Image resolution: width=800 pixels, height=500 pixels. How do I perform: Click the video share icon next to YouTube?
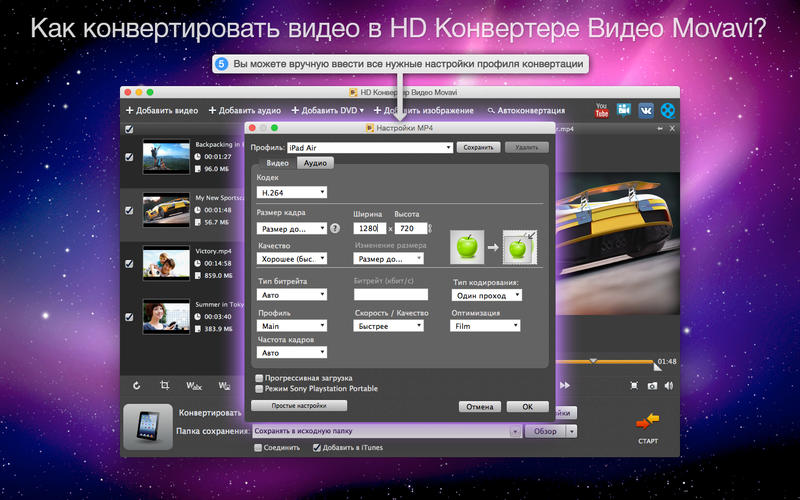click(x=623, y=110)
